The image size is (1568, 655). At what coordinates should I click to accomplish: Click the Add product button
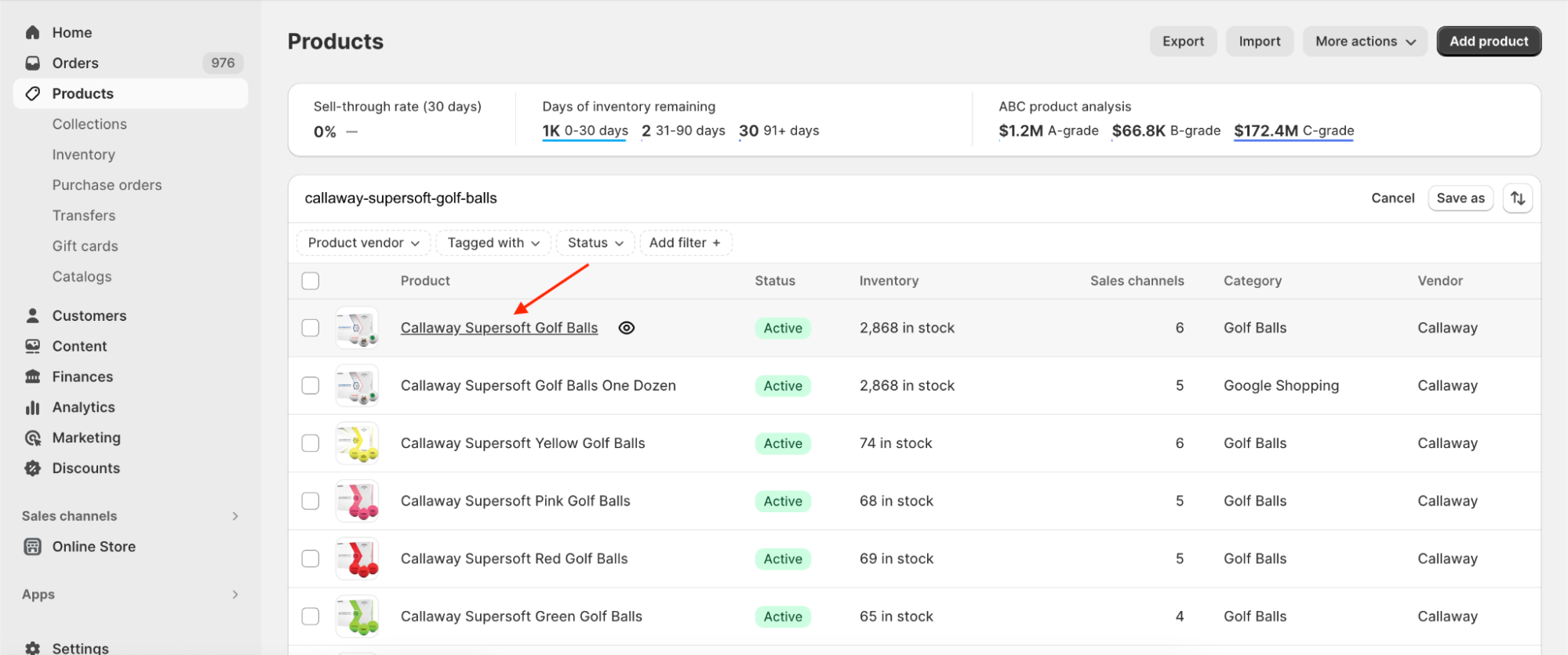click(x=1488, y=42)
